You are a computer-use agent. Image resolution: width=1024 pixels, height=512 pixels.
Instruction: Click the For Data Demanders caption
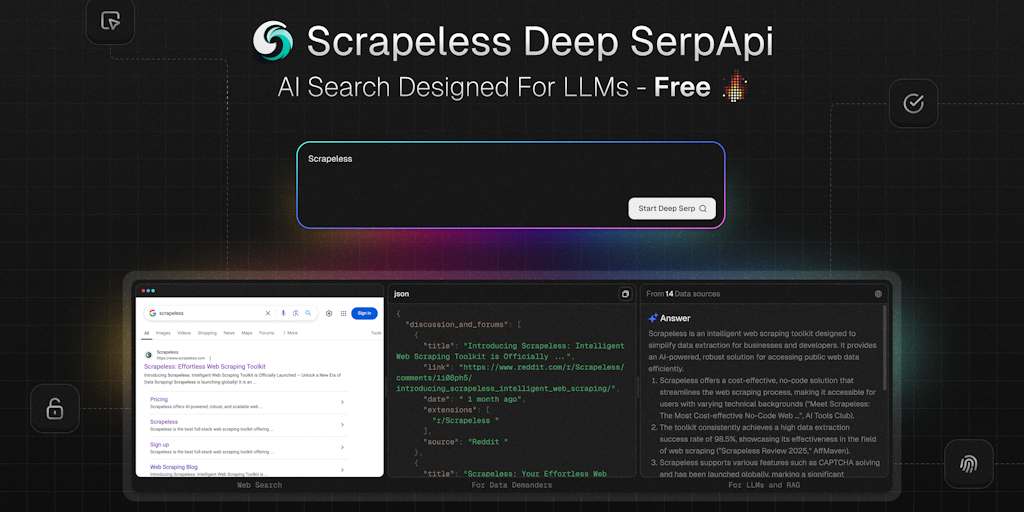[511, 485]
